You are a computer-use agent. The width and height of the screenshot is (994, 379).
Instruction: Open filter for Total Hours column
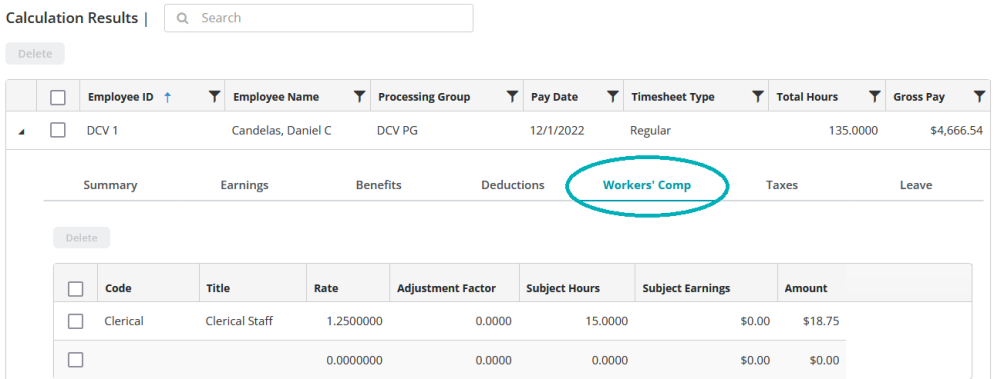click(x=874, y=96)
